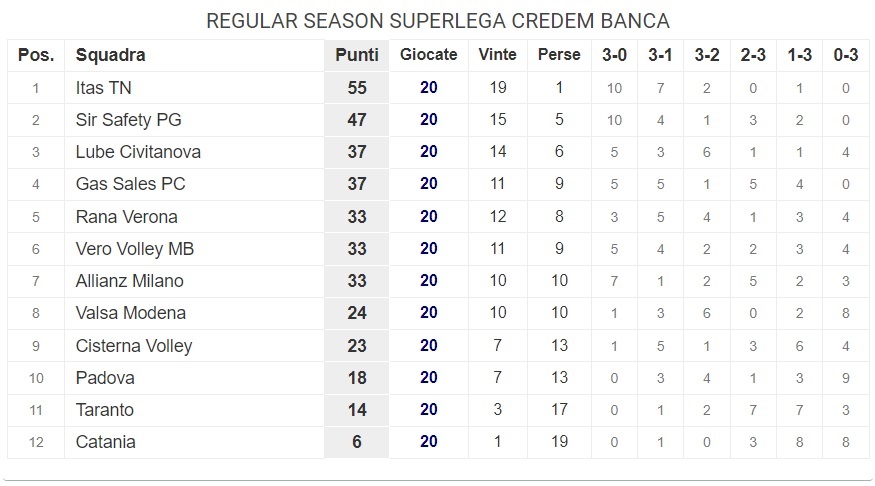
Task: Click the 0-3 results column header
Action: coord(845,55)
